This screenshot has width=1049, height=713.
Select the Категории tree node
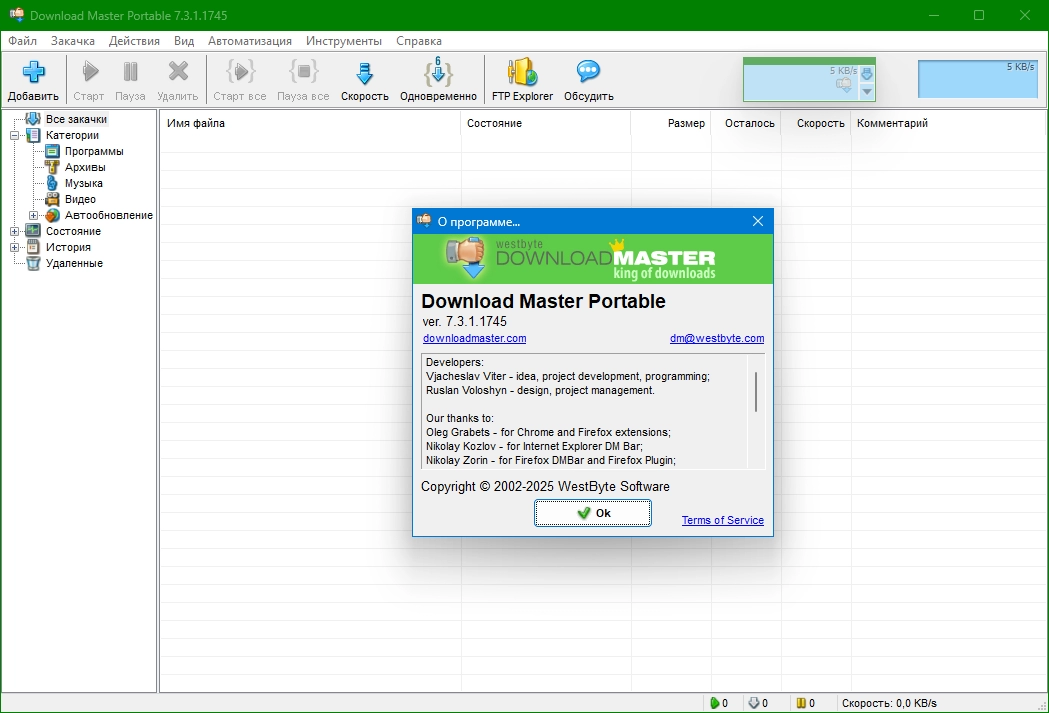tap(72, 135)
